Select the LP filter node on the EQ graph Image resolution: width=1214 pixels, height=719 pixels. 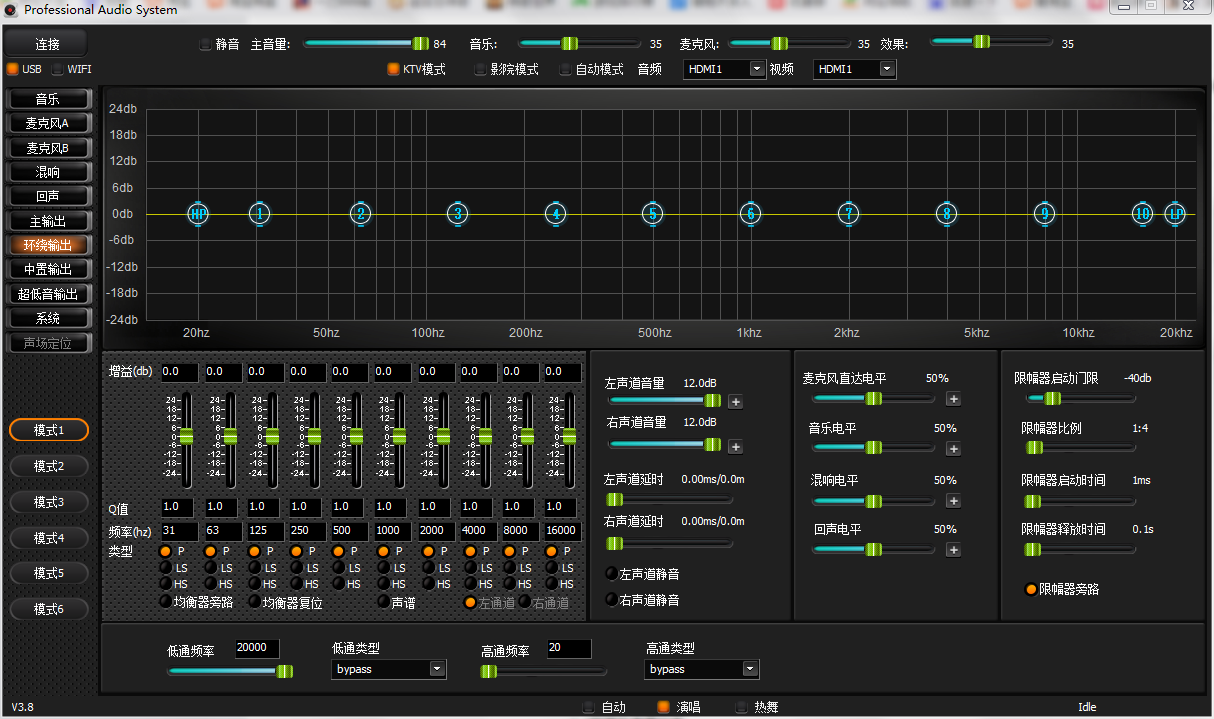(x=1175, y=214)
